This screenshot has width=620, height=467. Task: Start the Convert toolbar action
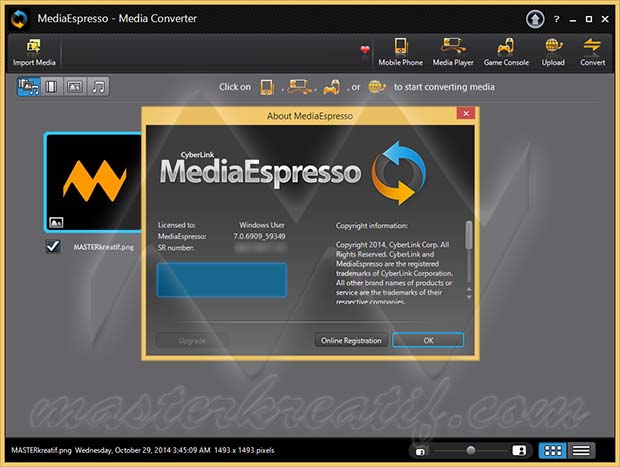(592, 52)
